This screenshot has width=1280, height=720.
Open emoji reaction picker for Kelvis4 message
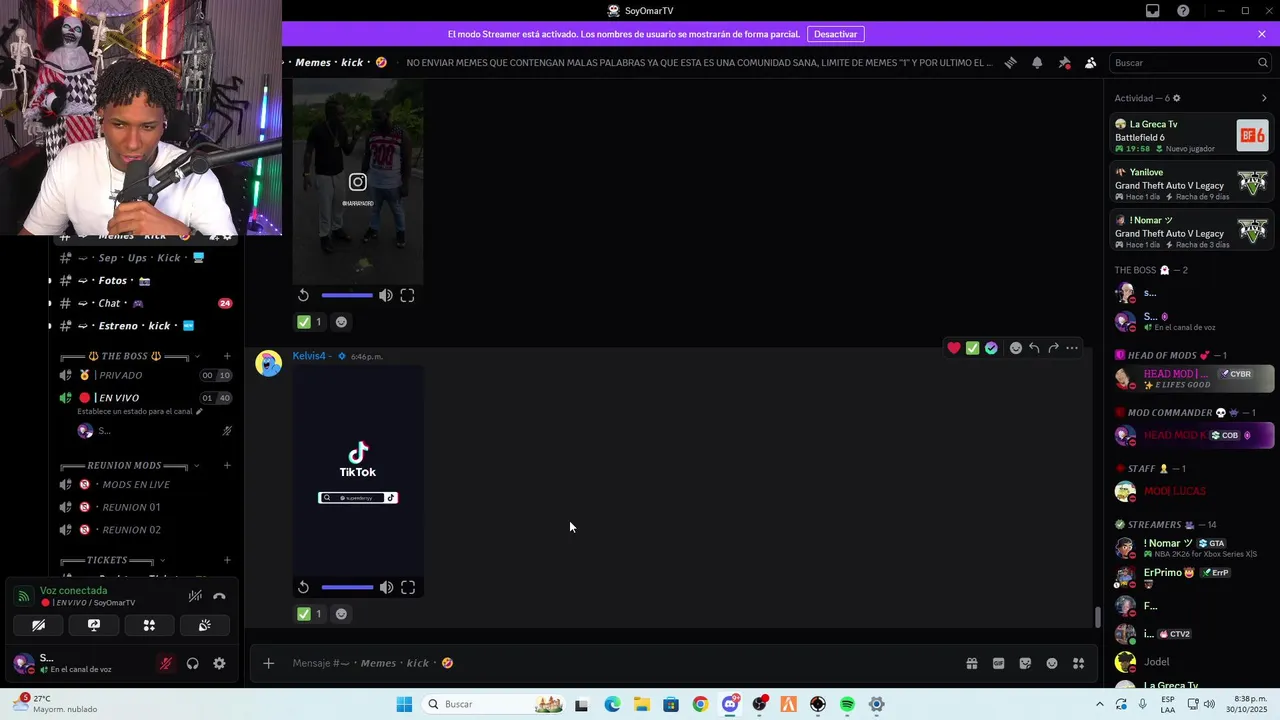(1016, 348)
